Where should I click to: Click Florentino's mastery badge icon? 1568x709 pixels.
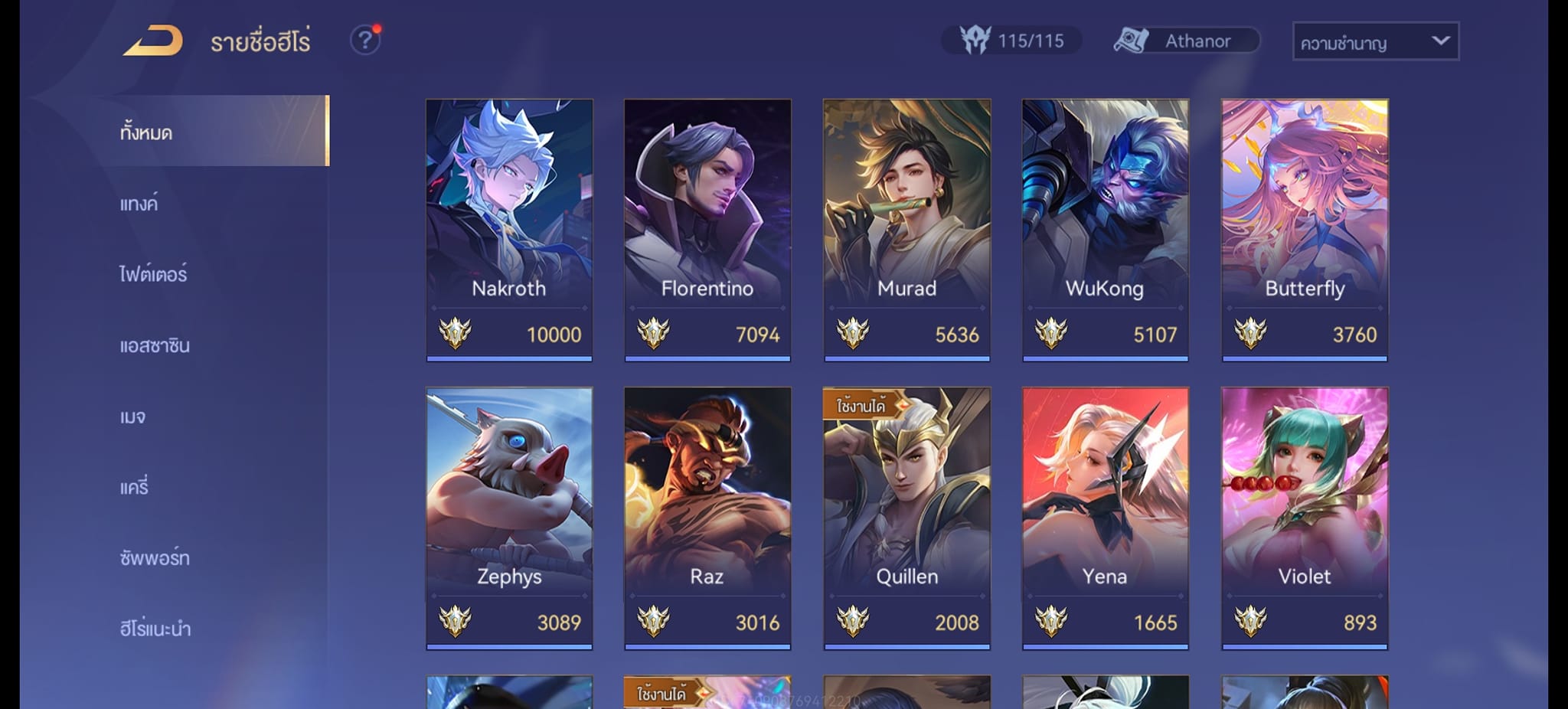(x=653, y=334)
